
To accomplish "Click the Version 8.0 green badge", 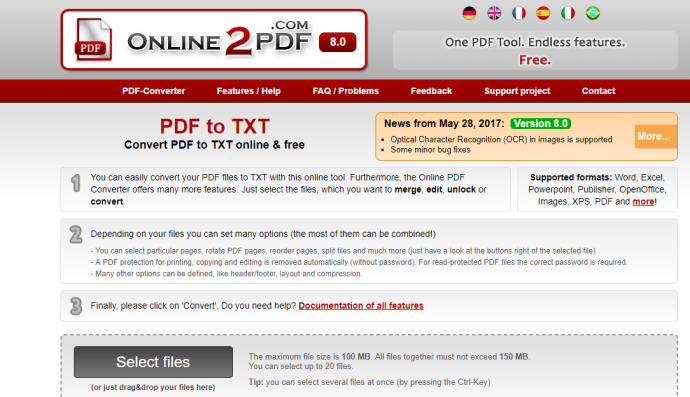I will pos(540,124).
